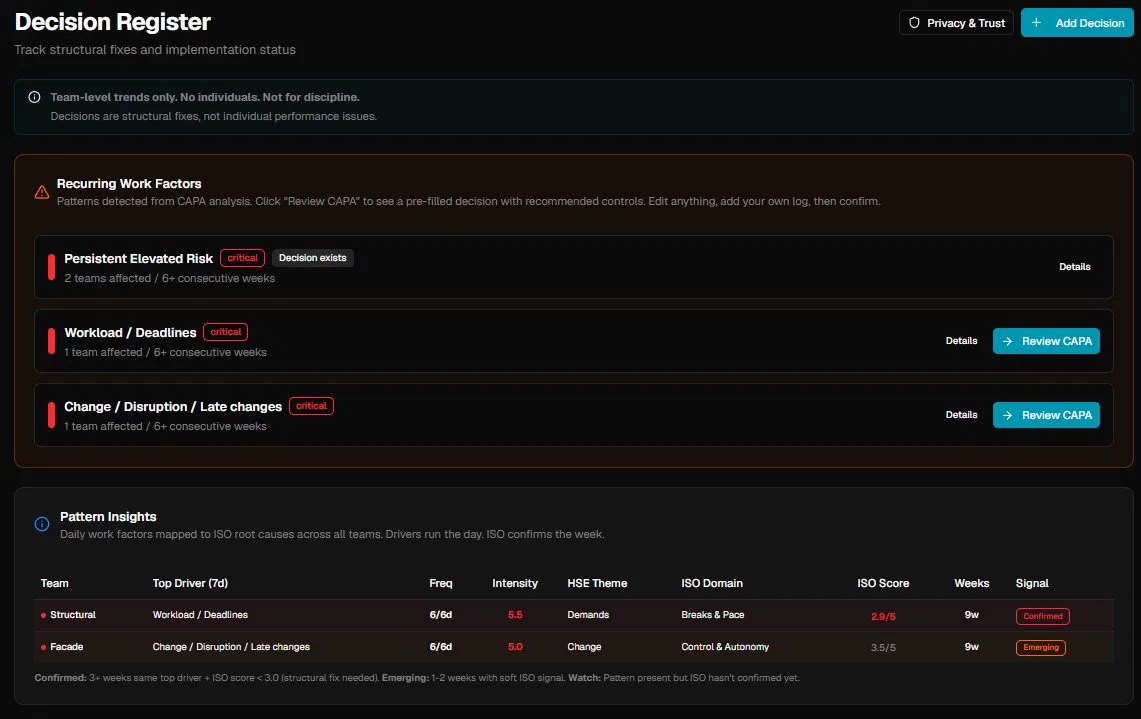
Task: Click the 2.9/5 ISO score
Action: click(x=883, y=617)
